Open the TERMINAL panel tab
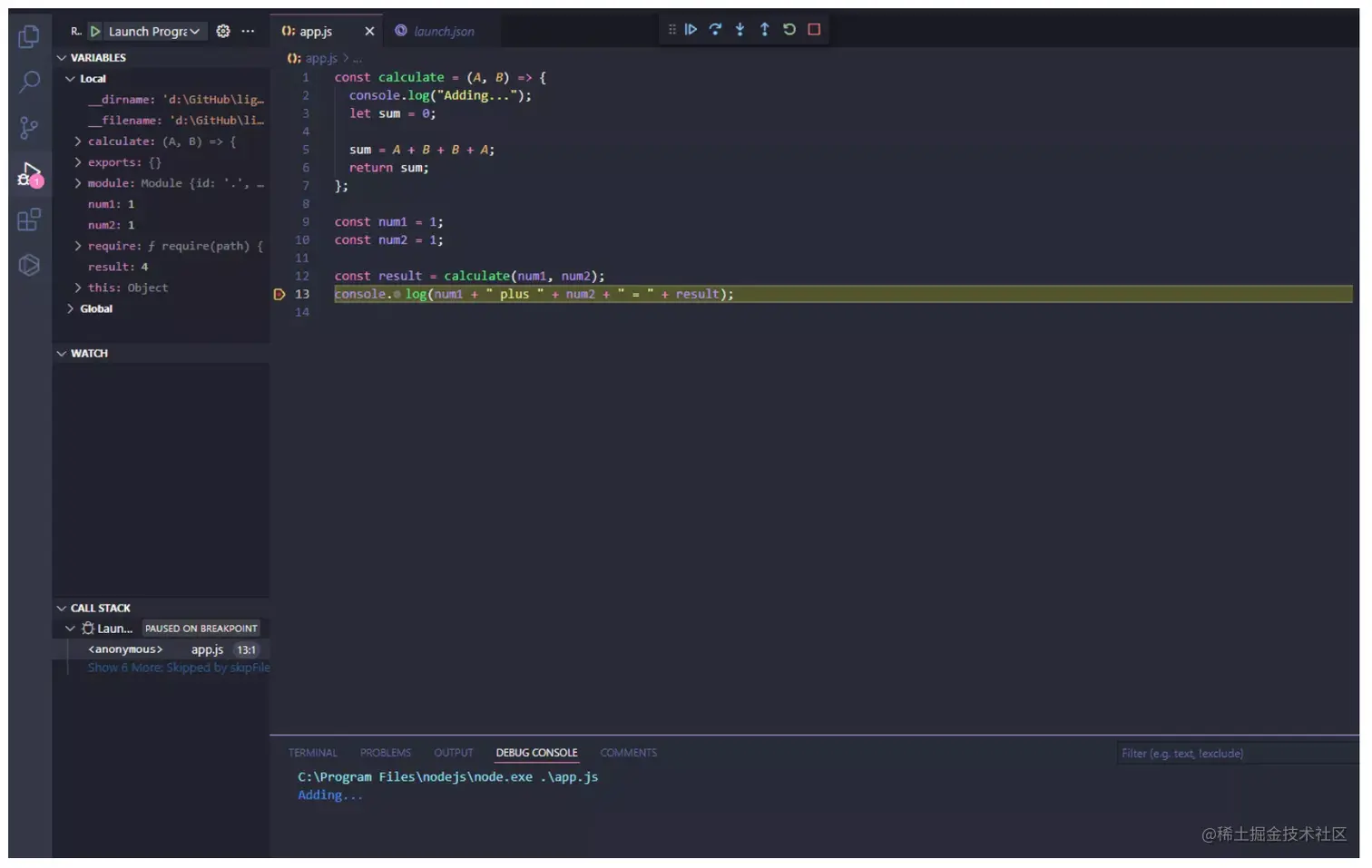 coord(312,753)
